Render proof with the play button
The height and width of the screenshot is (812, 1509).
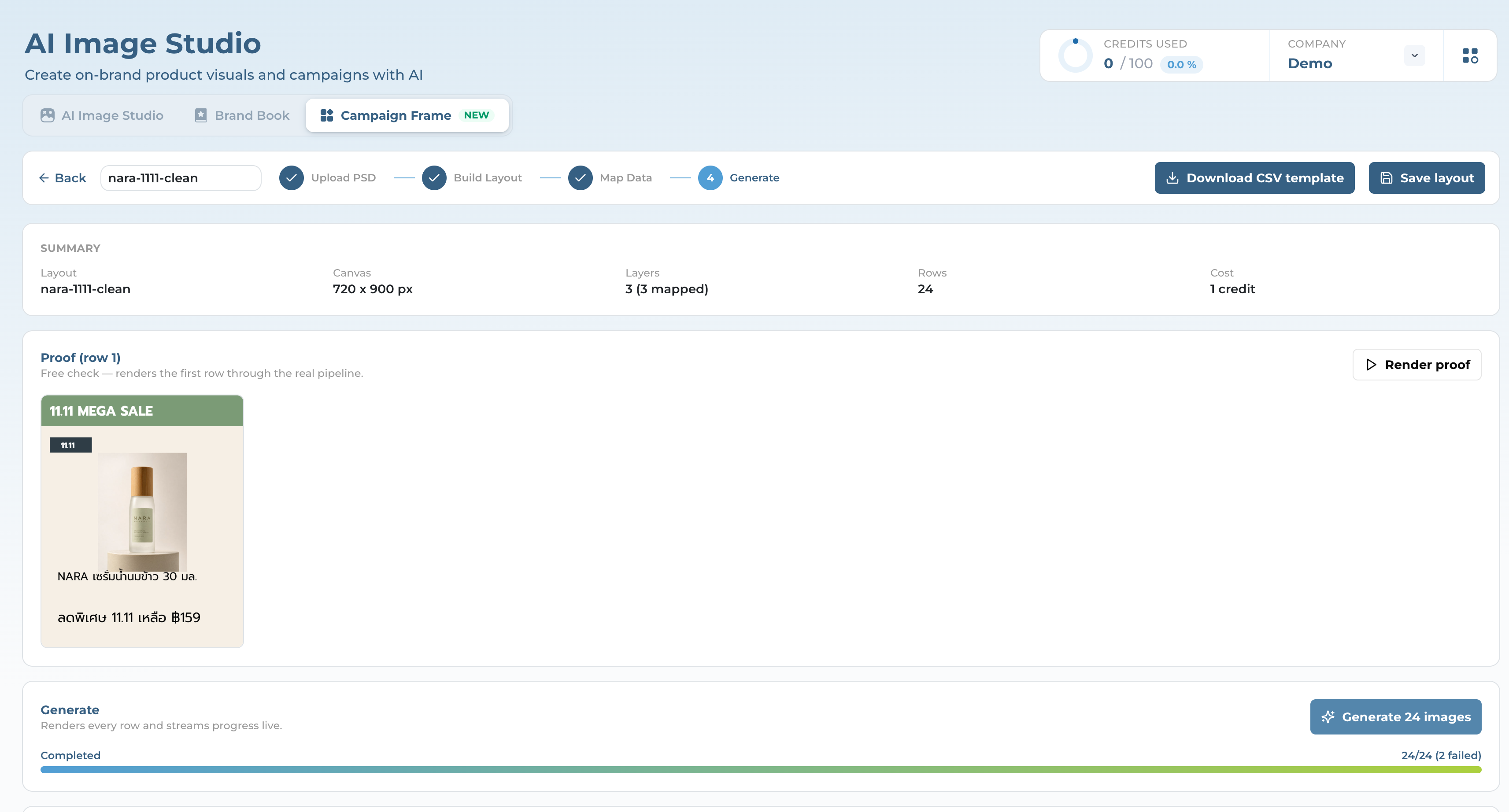[x=1417, y=365]
